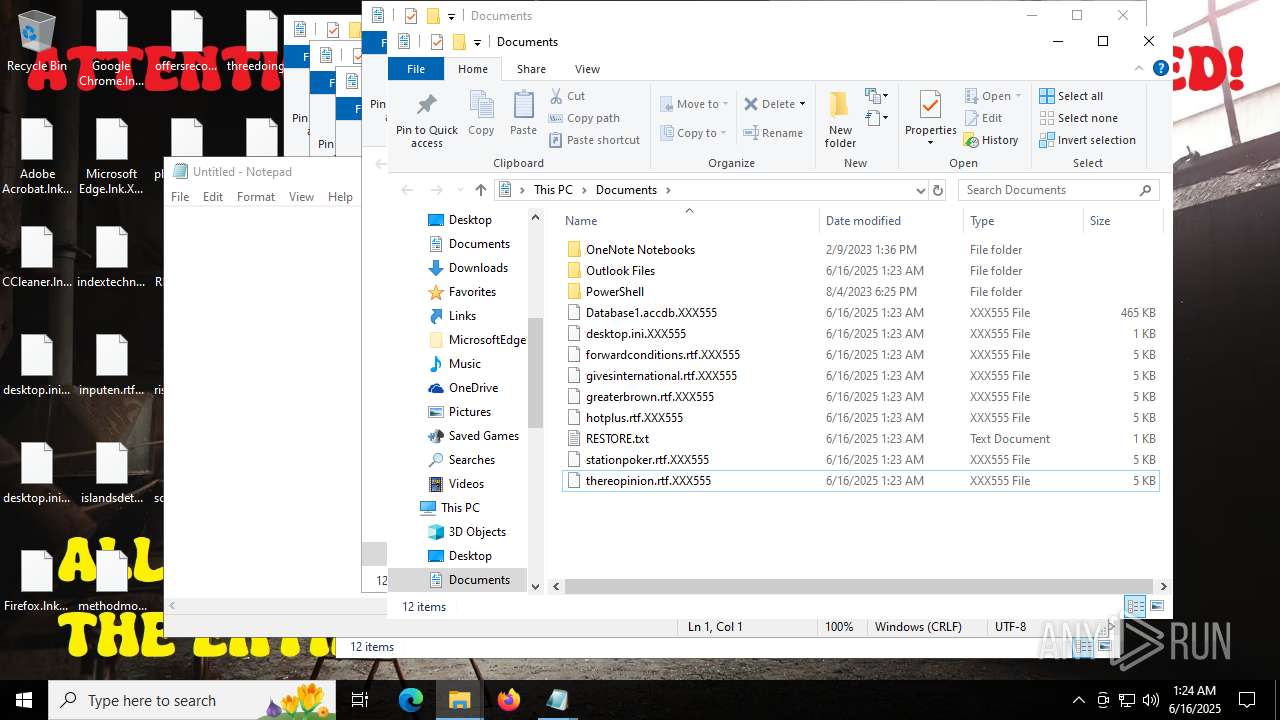Open History in ribbon
The height and width of the screenshot is (720, 1280).
tap(991, 140)
